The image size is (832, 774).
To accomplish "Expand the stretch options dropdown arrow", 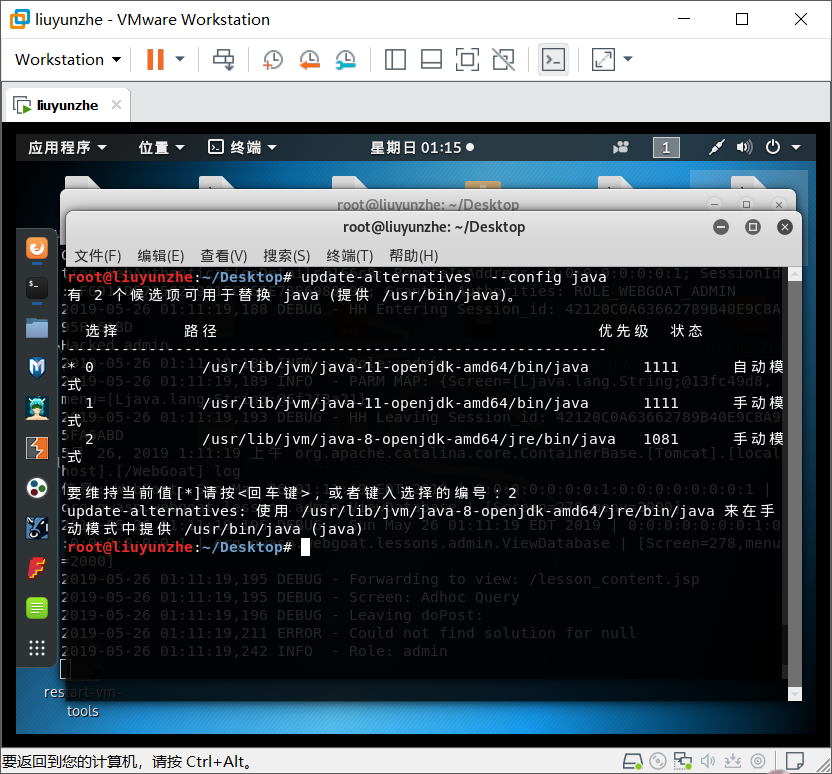I will tap(628, 59).
